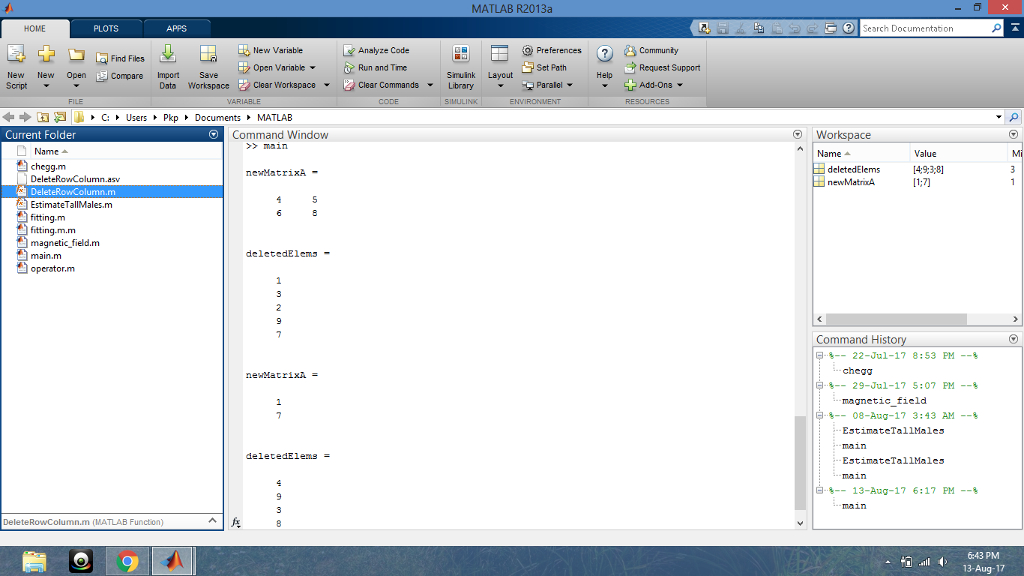Search the current folder using magnifier icon
The image size is (1024, 576).
pos(1014,118)
